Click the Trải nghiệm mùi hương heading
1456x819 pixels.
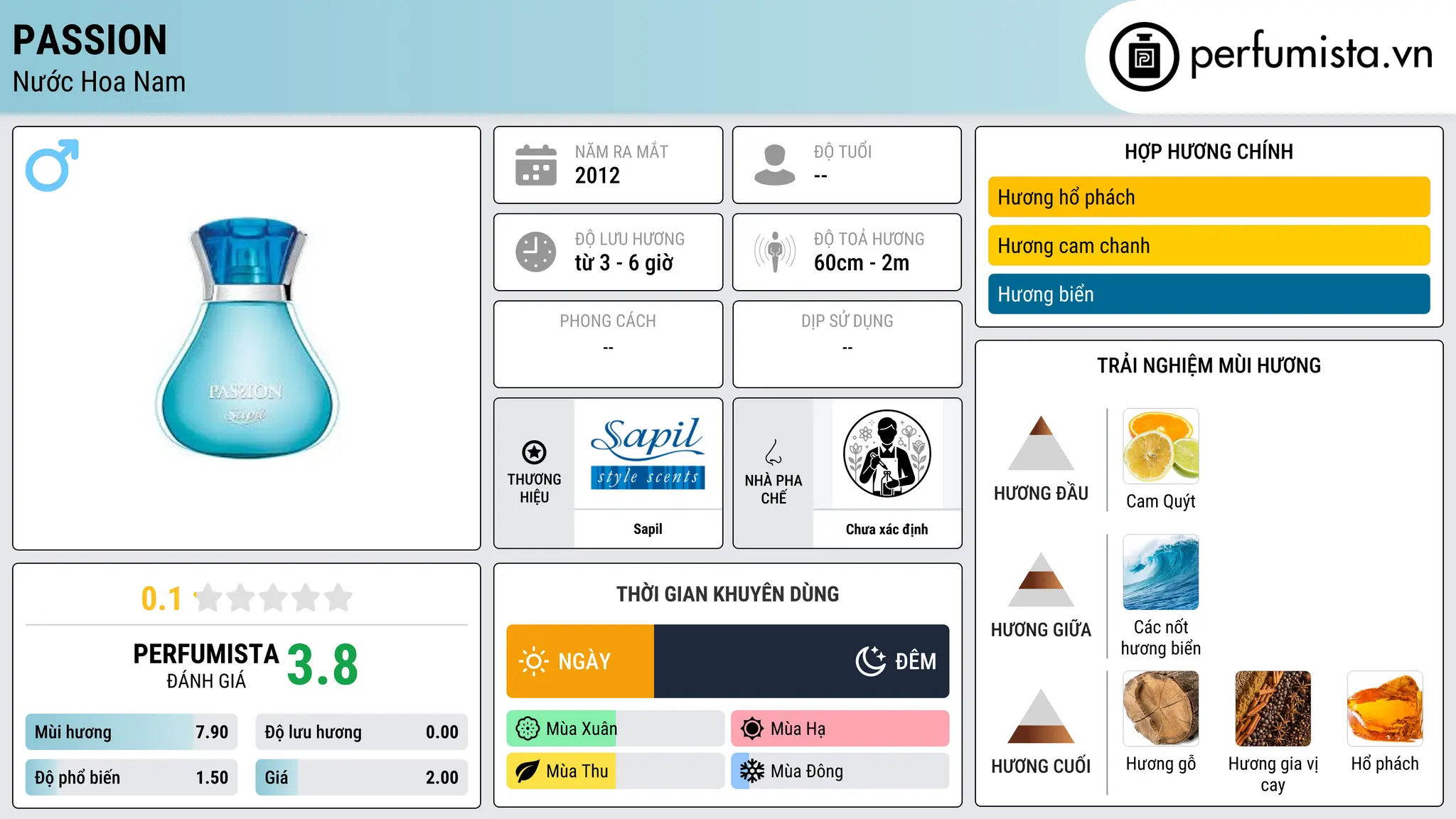[x=1209, y=365]
